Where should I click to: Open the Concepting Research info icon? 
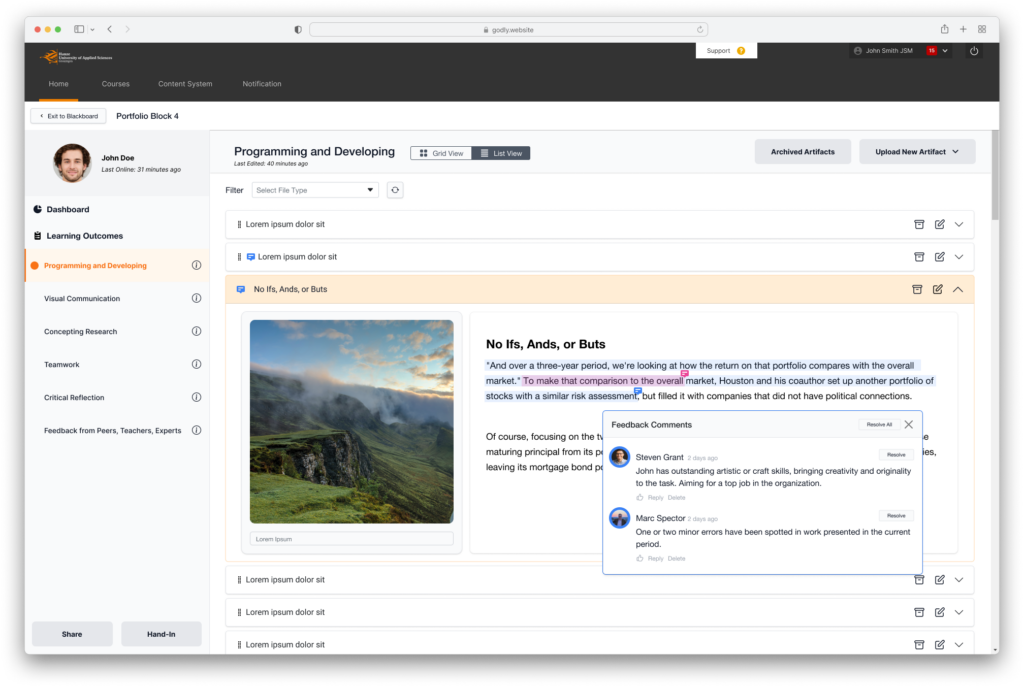[196, 331]
